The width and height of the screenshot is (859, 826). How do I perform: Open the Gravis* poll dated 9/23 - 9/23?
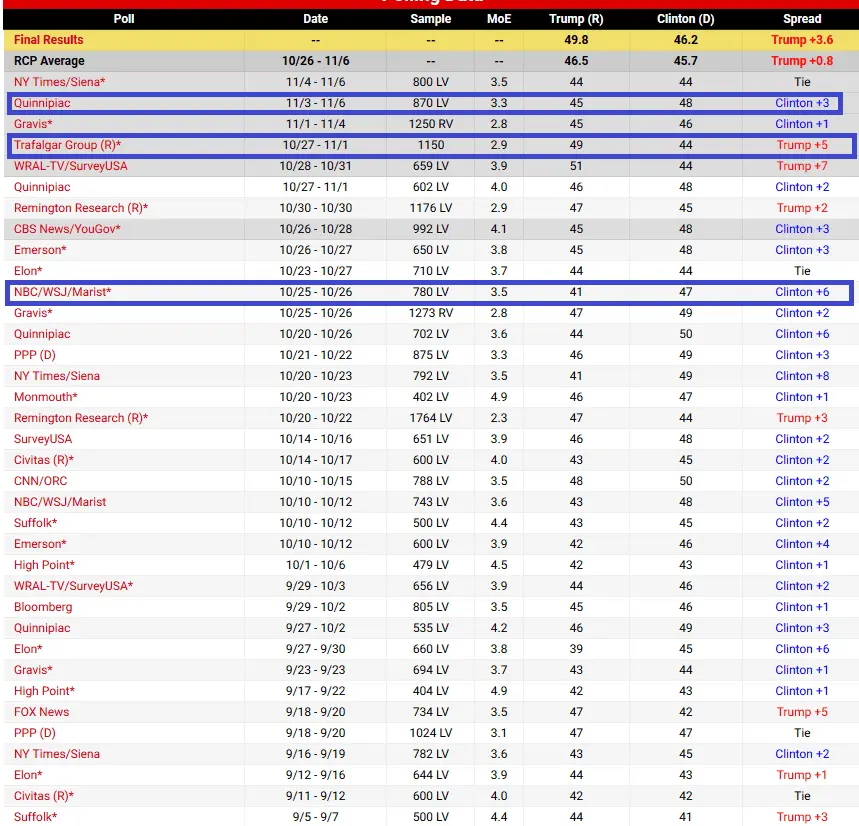pyautogui.click(x=33, y=670)
